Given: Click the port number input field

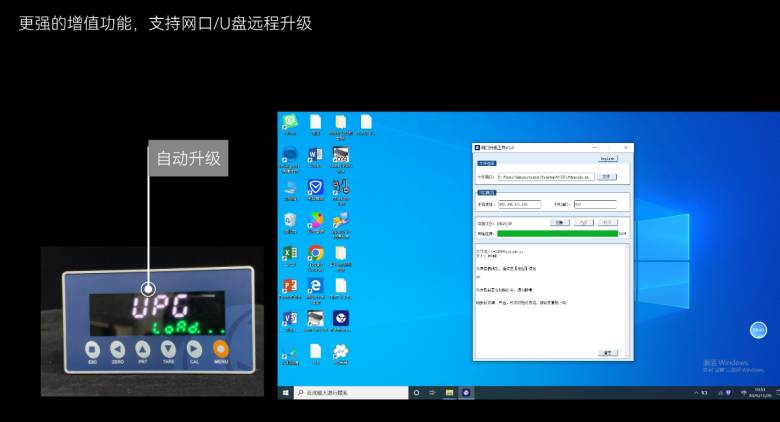Looking at the screenshot, I should (x=595, y=204).
